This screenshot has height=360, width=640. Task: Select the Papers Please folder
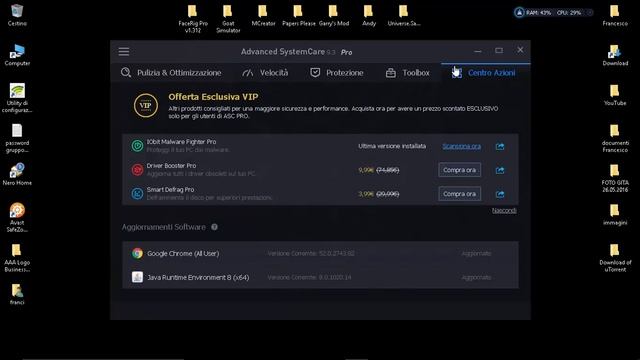[x=299, y=15]
